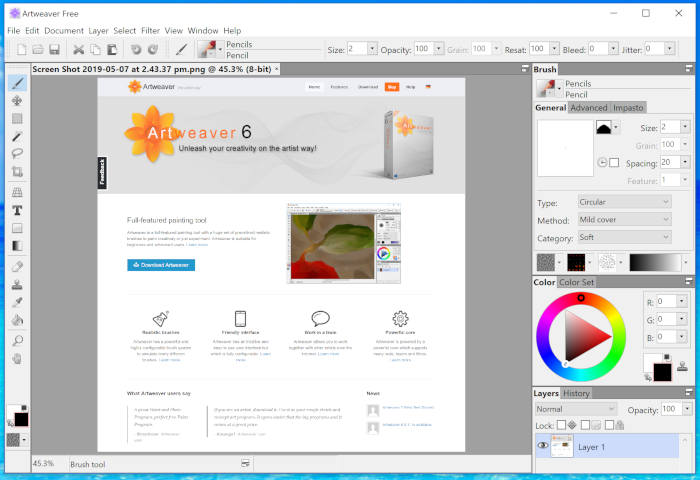Switch to the History tab
This screenshot has width=700, height=480.
tap(576, 393)
